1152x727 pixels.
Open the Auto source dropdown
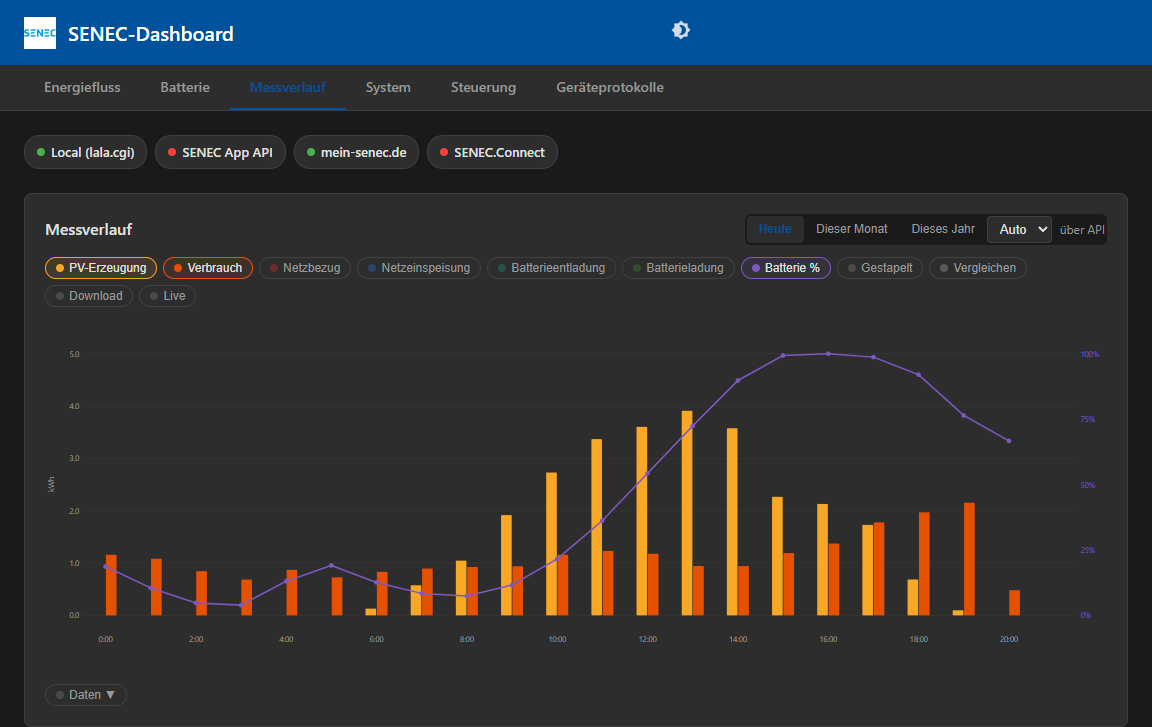1020,229
